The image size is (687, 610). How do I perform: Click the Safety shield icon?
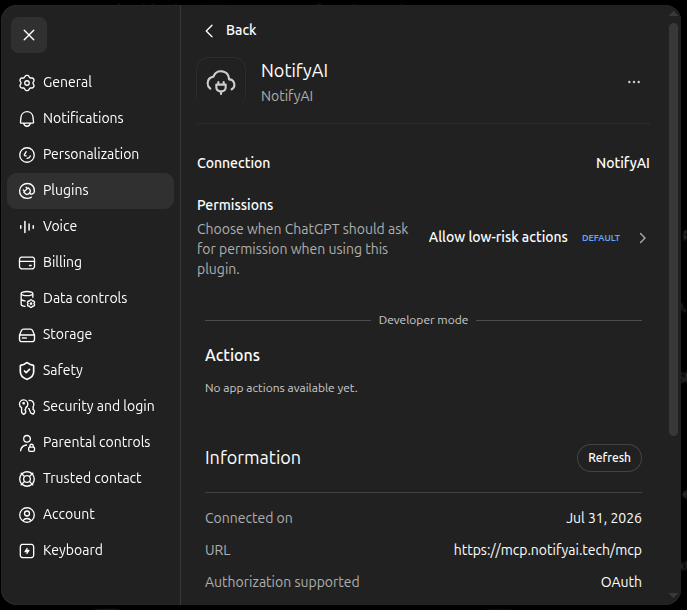click(x=27, y=371)
